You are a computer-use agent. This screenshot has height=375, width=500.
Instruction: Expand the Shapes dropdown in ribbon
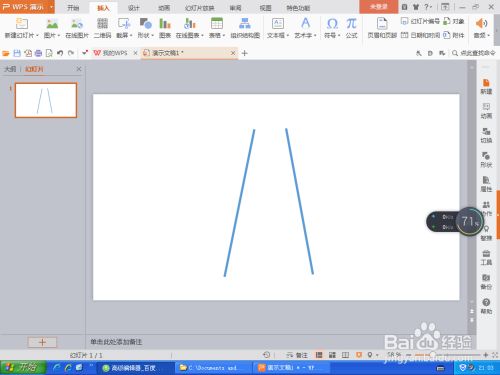(x=153, y=35)
